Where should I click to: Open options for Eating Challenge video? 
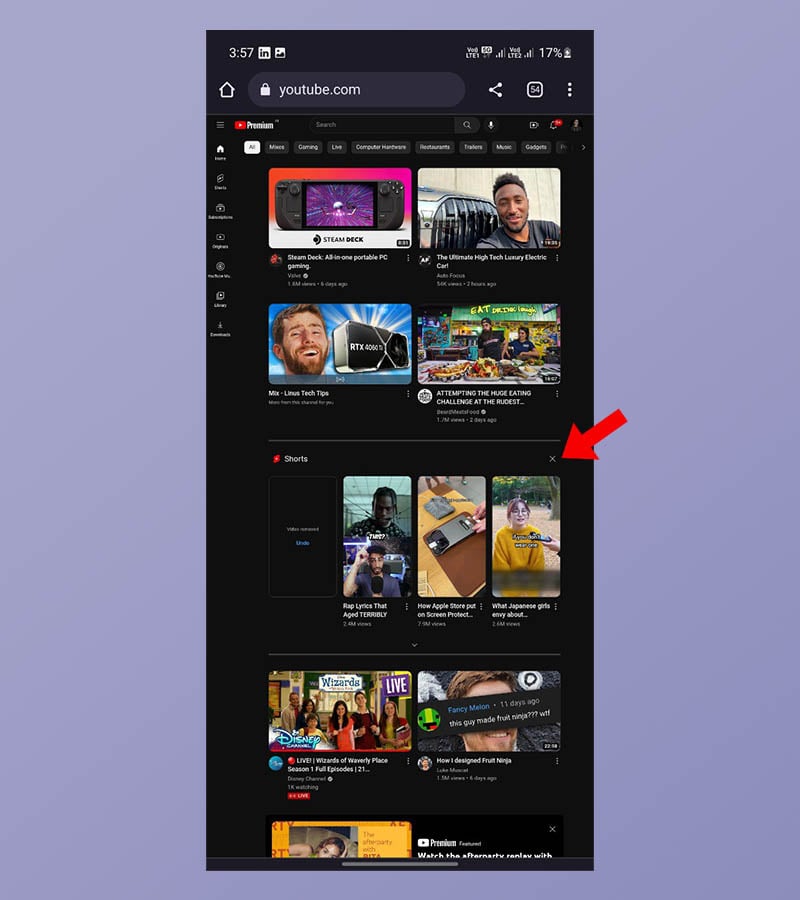(557, 394)
